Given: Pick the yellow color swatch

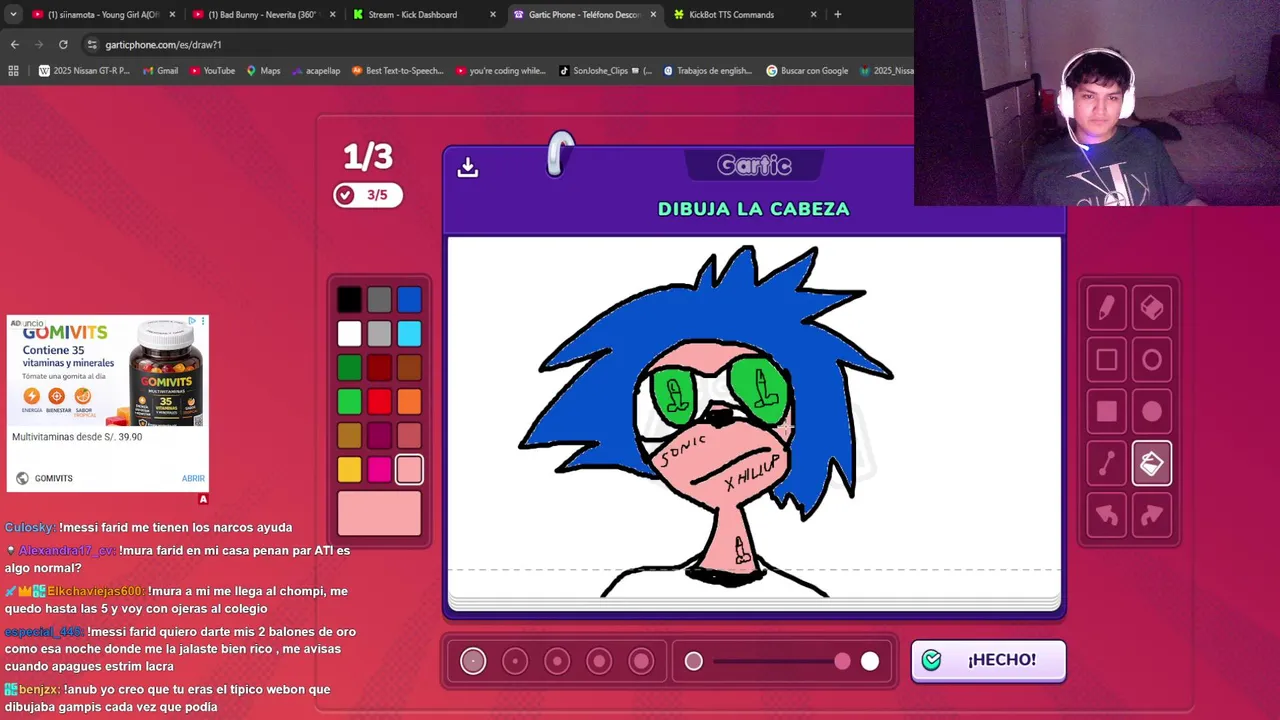Looking at the screenshot, I should pos(349,469).
